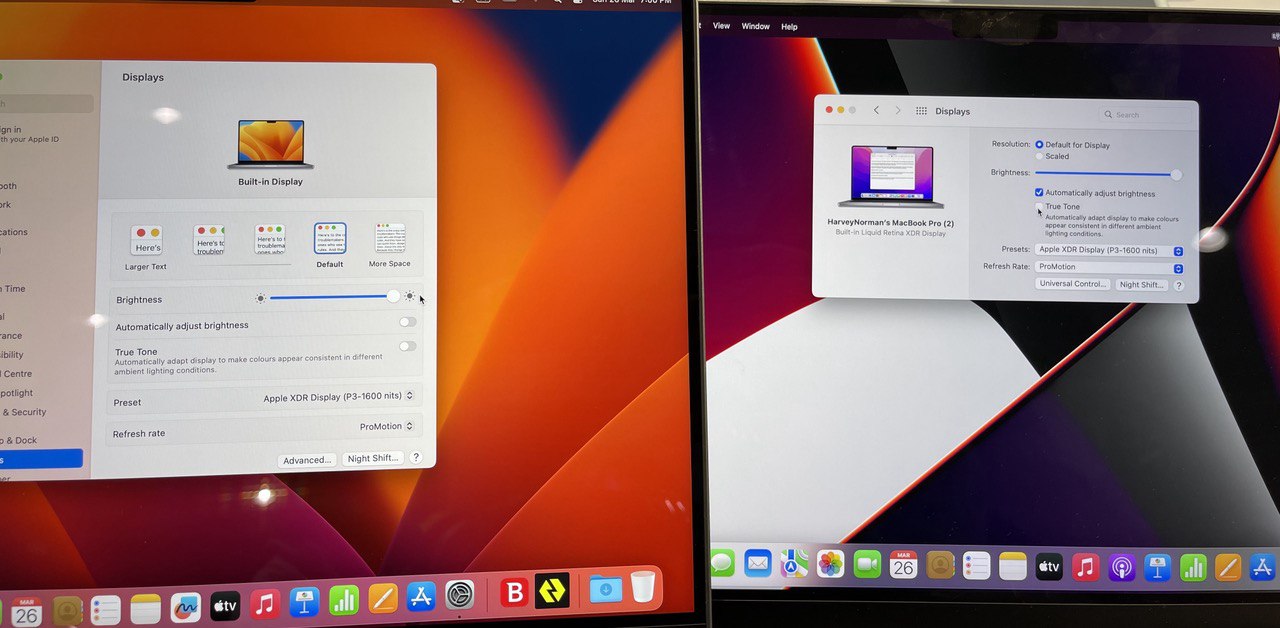The image size is (1280, 628).
Task: Open Contacts in the orange desktop's dock
Action: click(x=67, y=610)
